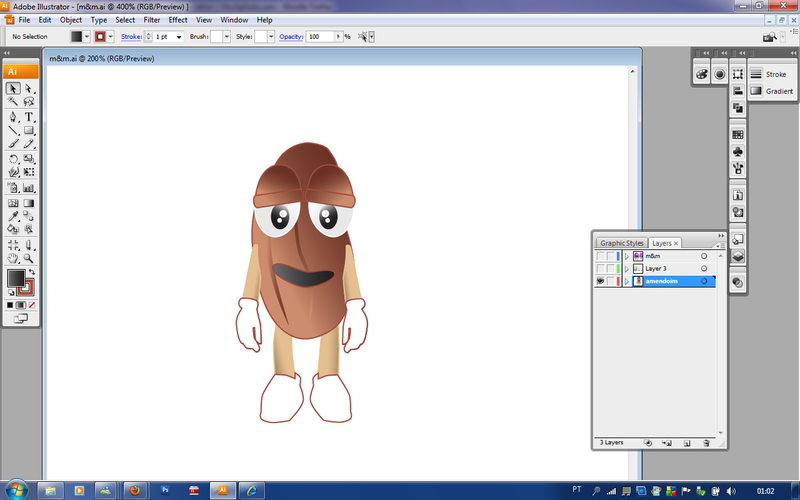The height and width of the screenshot is (500, 800).
Task: Toggle visibility of amendoim layer
Action: (601, 281)
